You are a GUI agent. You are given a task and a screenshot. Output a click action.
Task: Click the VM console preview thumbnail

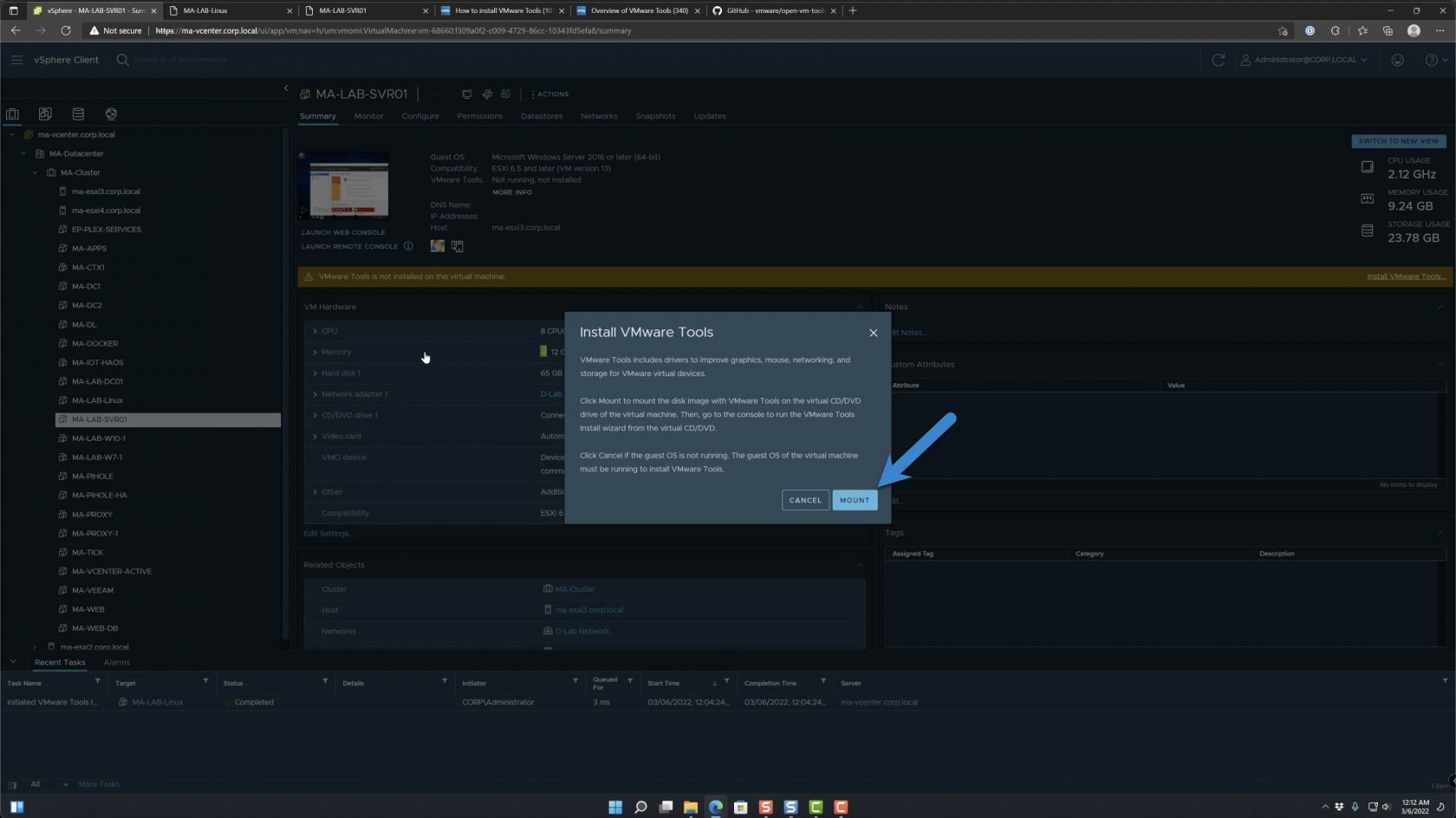click(x=343, y=185)
